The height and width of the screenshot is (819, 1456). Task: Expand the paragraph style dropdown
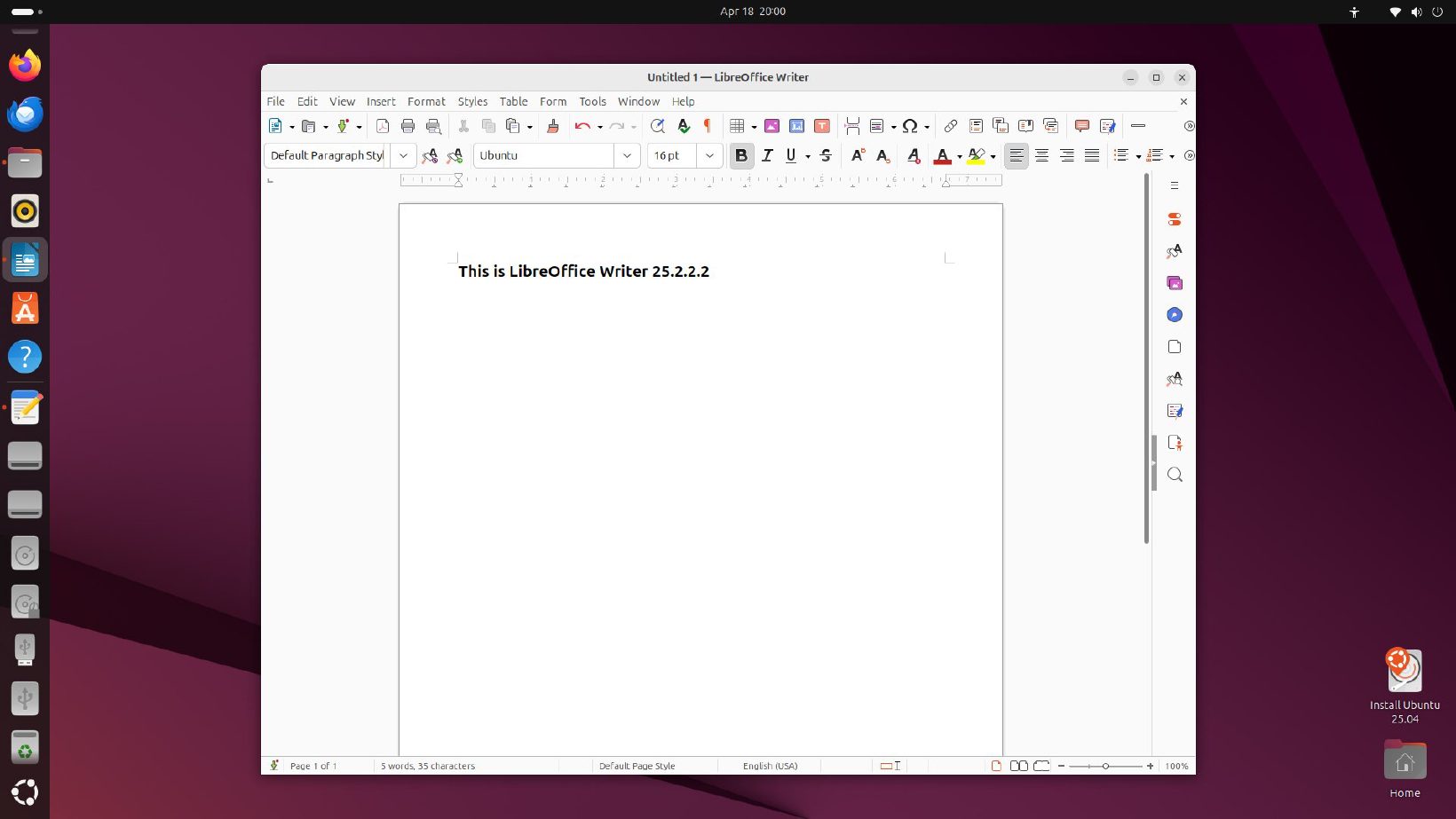(403, 155)
